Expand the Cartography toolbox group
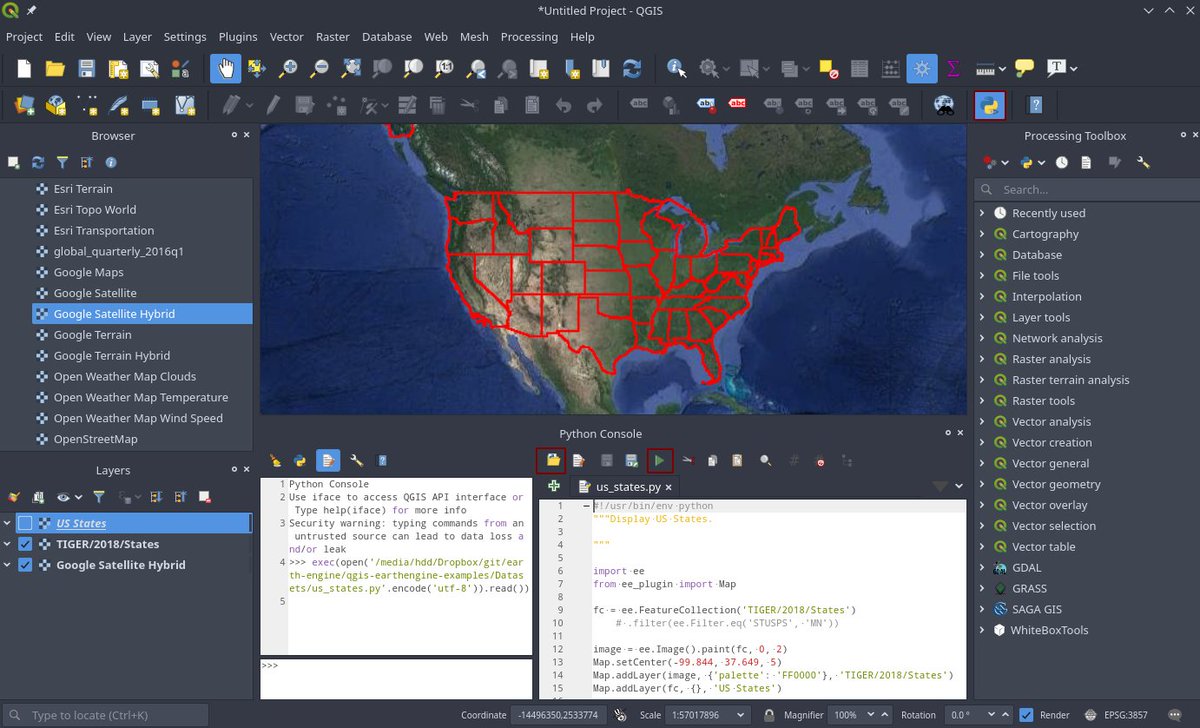1200x728 pixels. tap(982, 234)
